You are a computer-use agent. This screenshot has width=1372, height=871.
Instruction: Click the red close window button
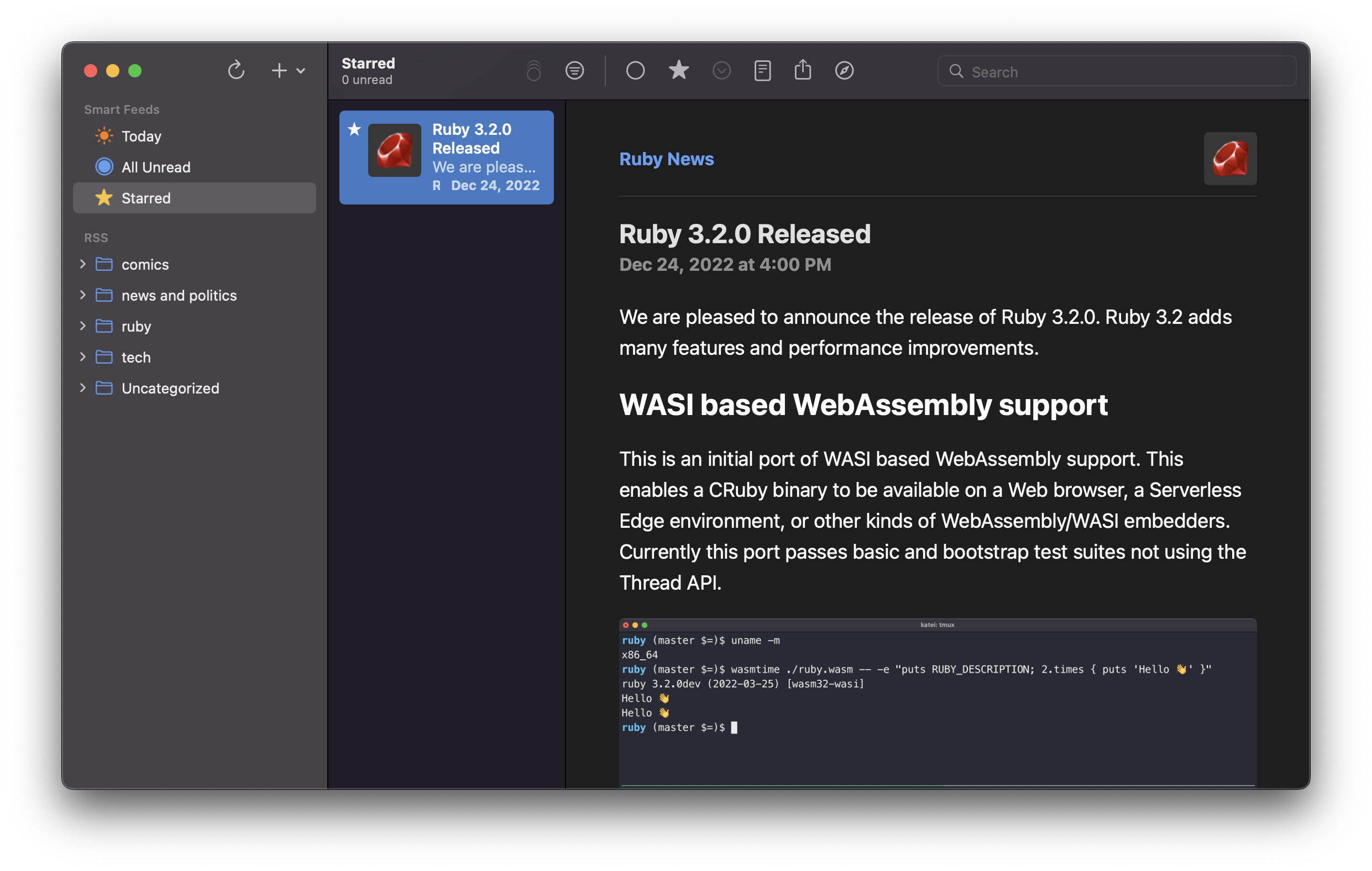[90, 71]
